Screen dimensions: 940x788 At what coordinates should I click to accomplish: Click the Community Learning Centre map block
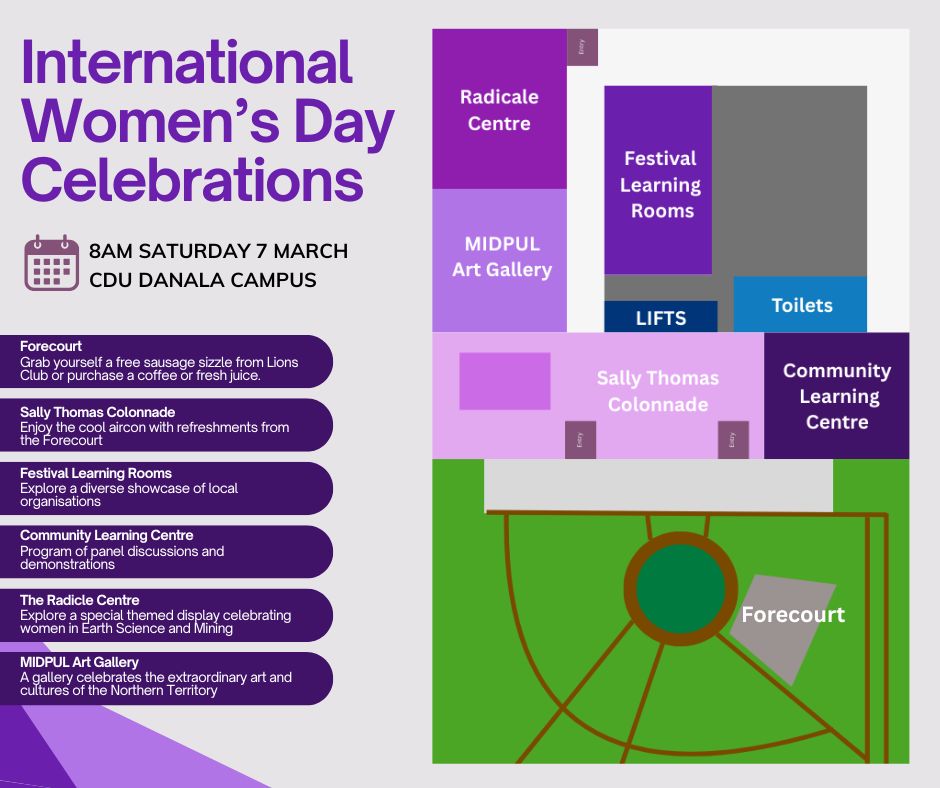click(836, 396)
